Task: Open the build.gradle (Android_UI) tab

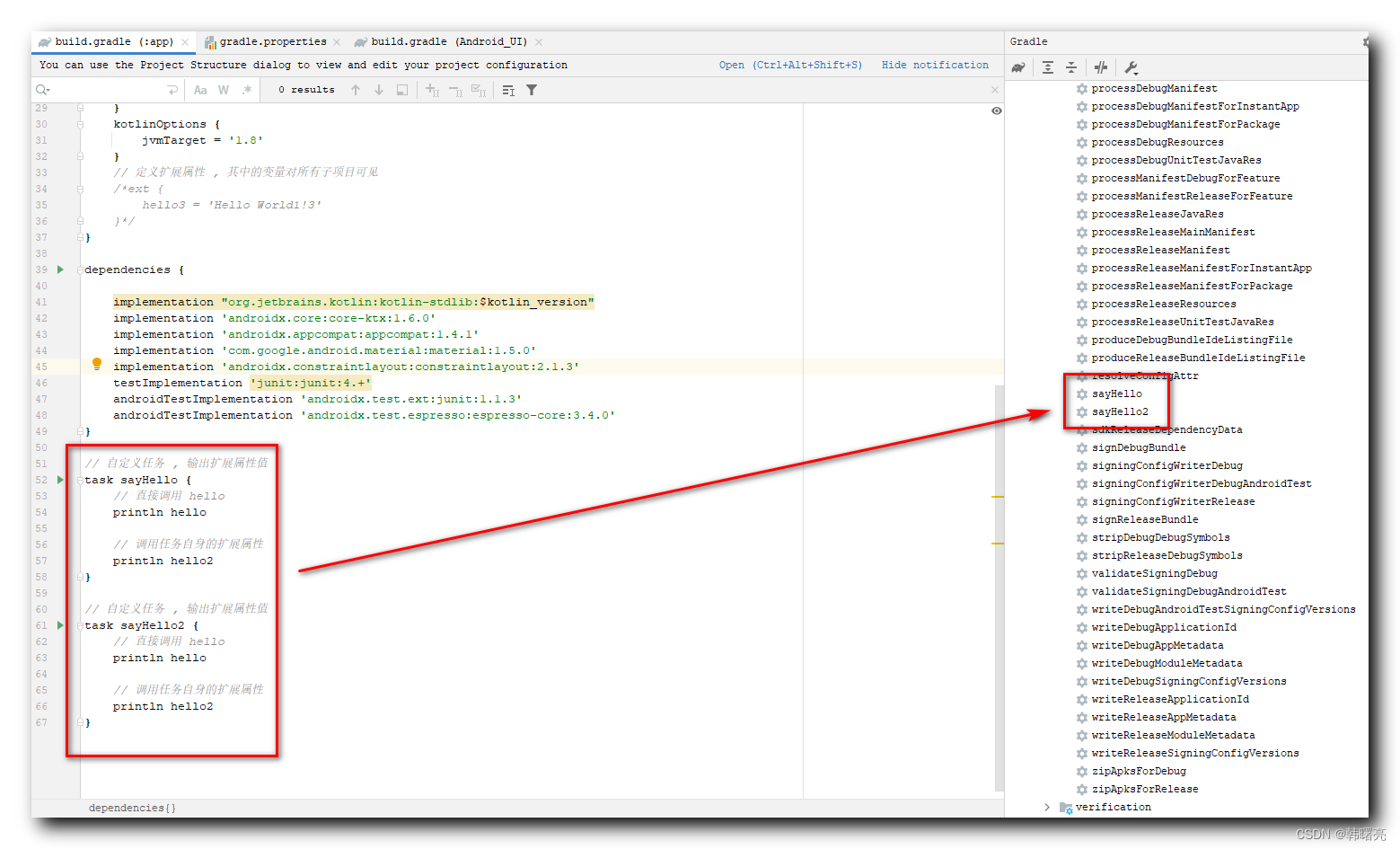Action: click(x=449, y=42)
